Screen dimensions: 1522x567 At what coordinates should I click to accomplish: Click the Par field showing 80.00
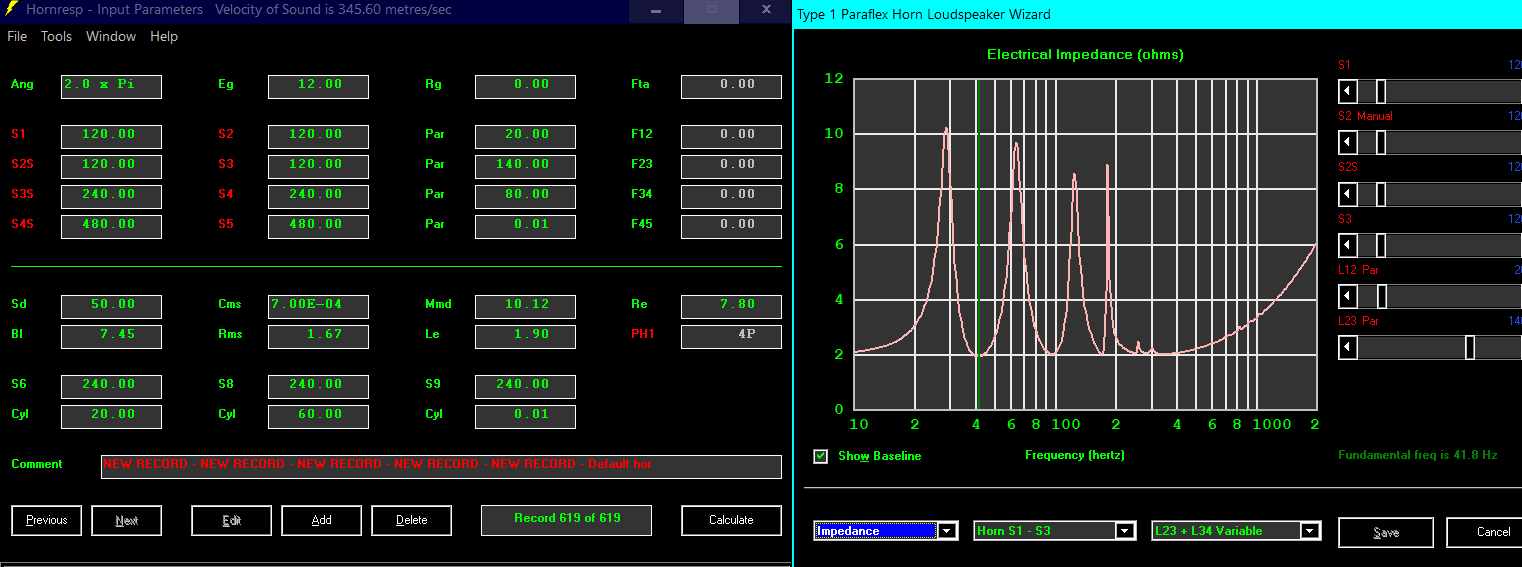coord(525,196)
